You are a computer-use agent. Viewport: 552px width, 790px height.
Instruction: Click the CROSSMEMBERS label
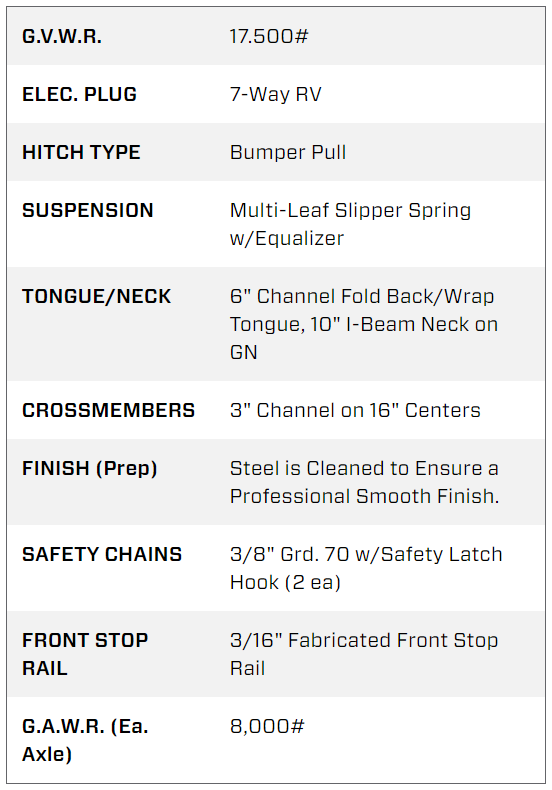(x=108, y=410)
